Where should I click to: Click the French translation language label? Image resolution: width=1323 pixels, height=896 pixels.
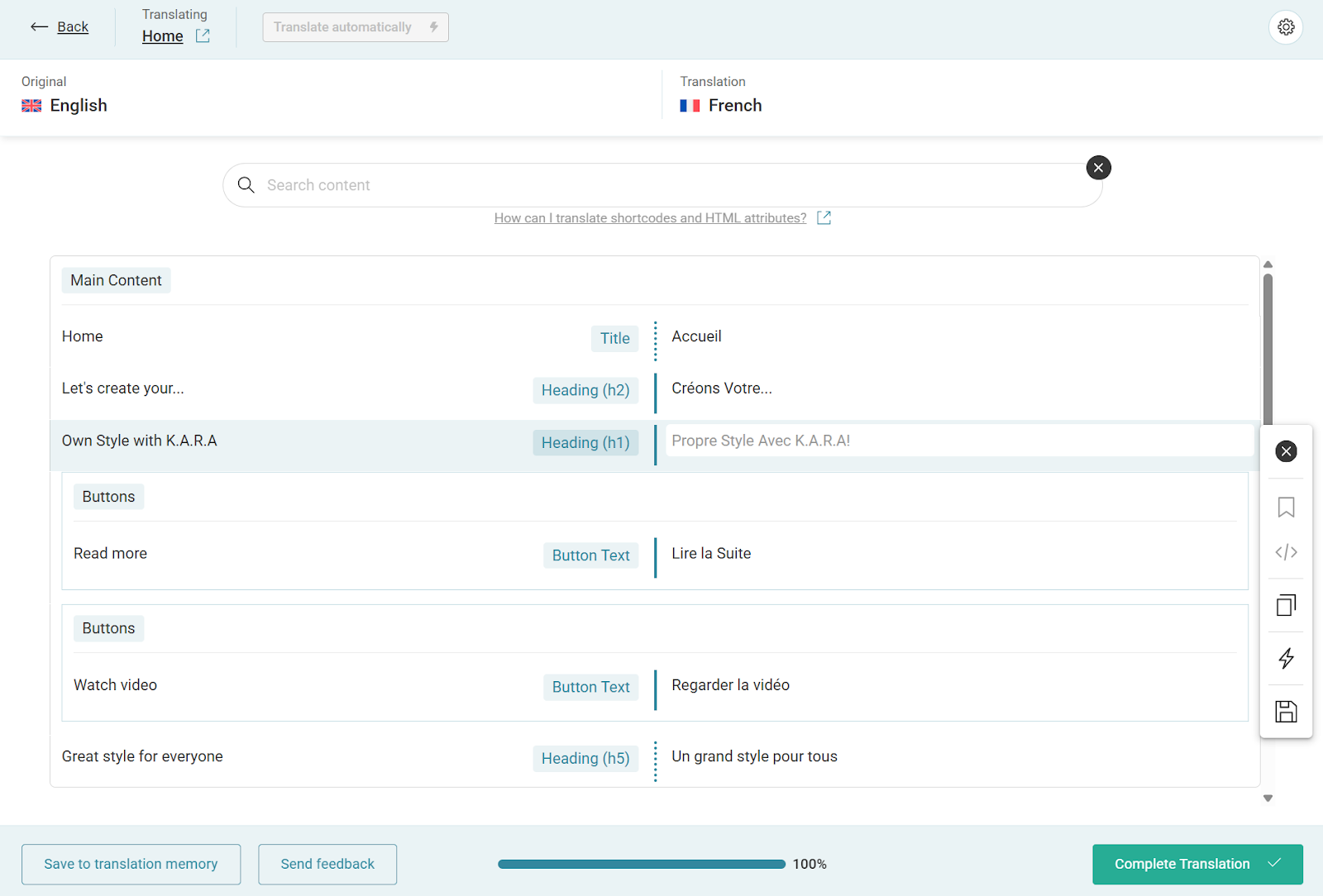coord(735,106)
